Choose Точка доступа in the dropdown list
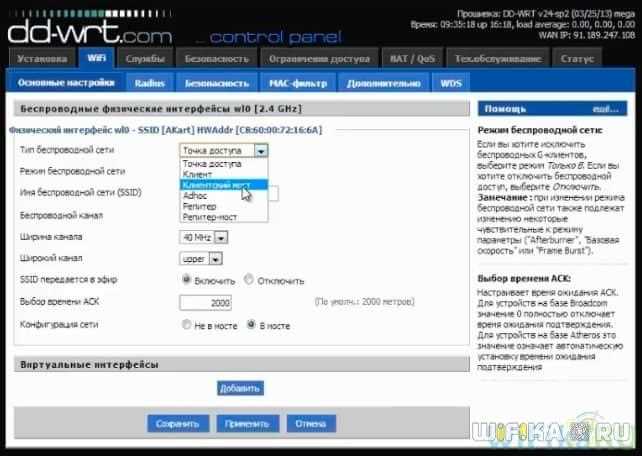 click(x=224, y=163)
